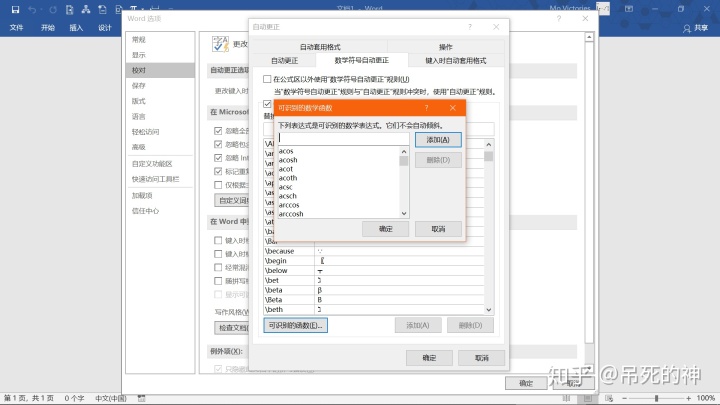
Task: Enable 在公式区以外使用数学符号自动更正规则 checkbox
Action: [x=267, y=79]
